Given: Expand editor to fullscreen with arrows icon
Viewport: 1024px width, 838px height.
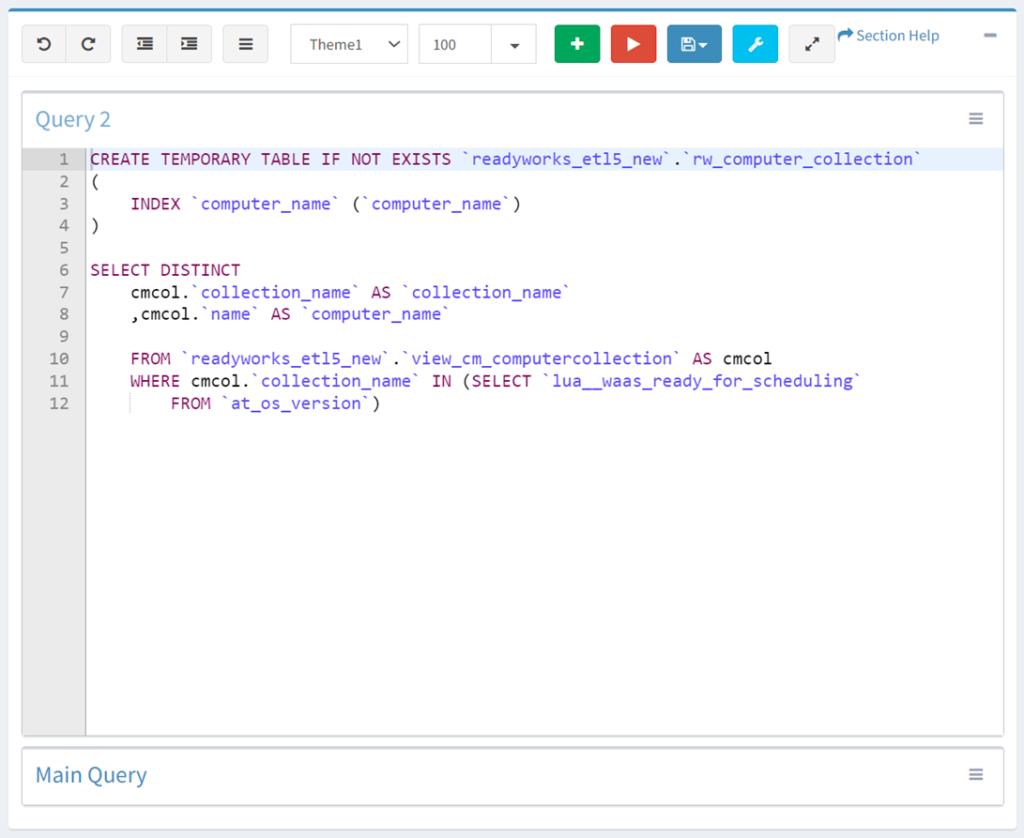Looking at the screenshot, I should click(811, 43).
